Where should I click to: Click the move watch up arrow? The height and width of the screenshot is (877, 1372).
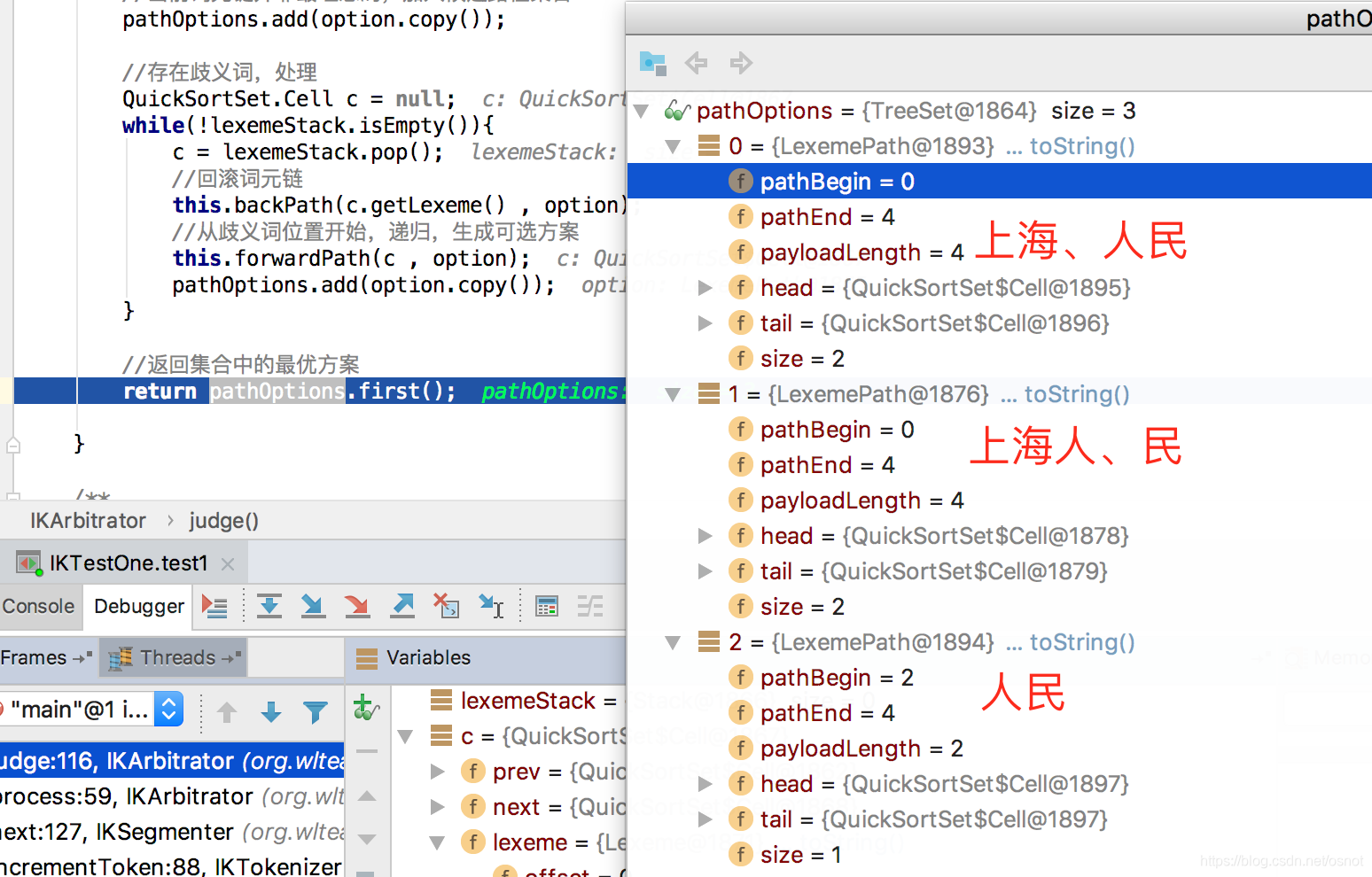pyautogui.click(x=367, y=796)
